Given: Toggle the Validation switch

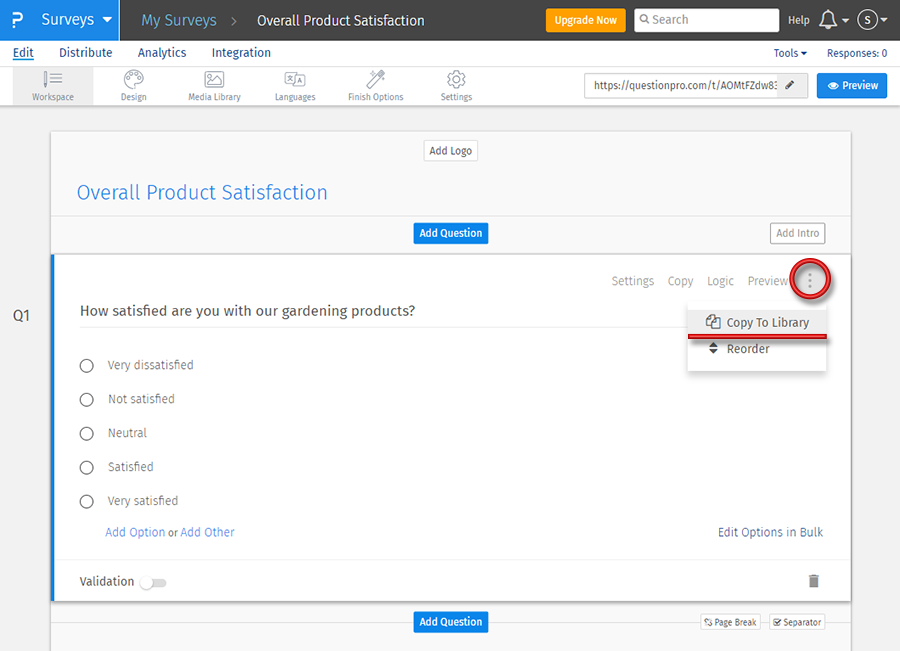Looking at the screenshot, I should point(153,582).
